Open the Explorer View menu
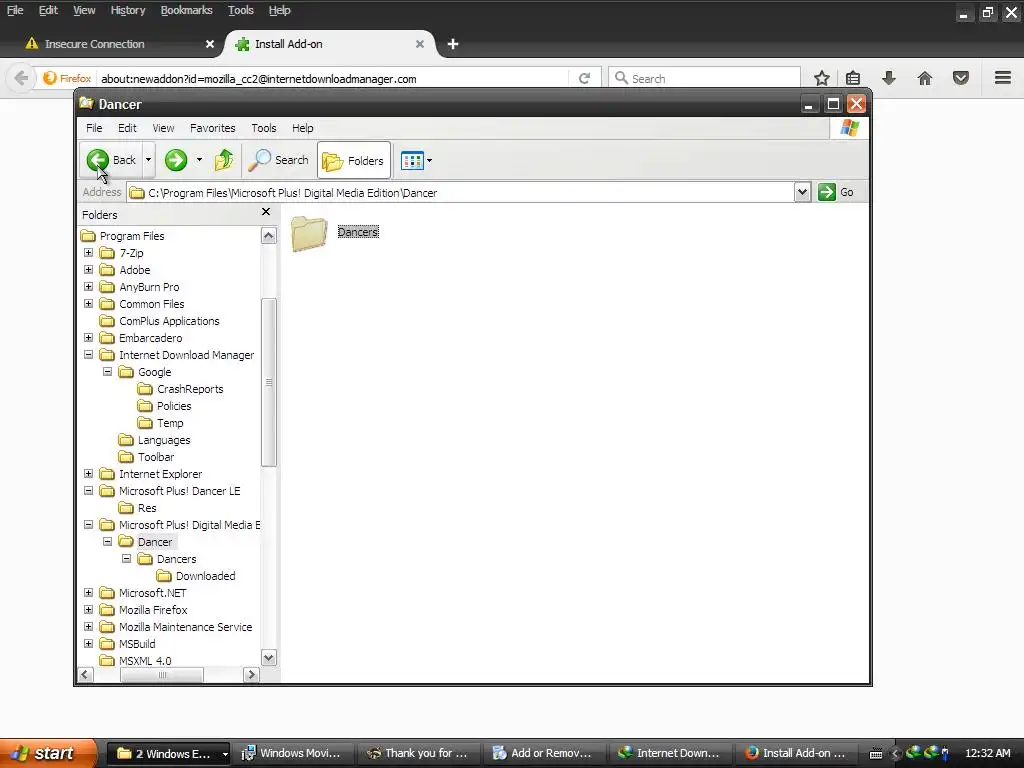Image resolution: width=1024 pixels, height=768 pixels. click(x=163, y=128)
